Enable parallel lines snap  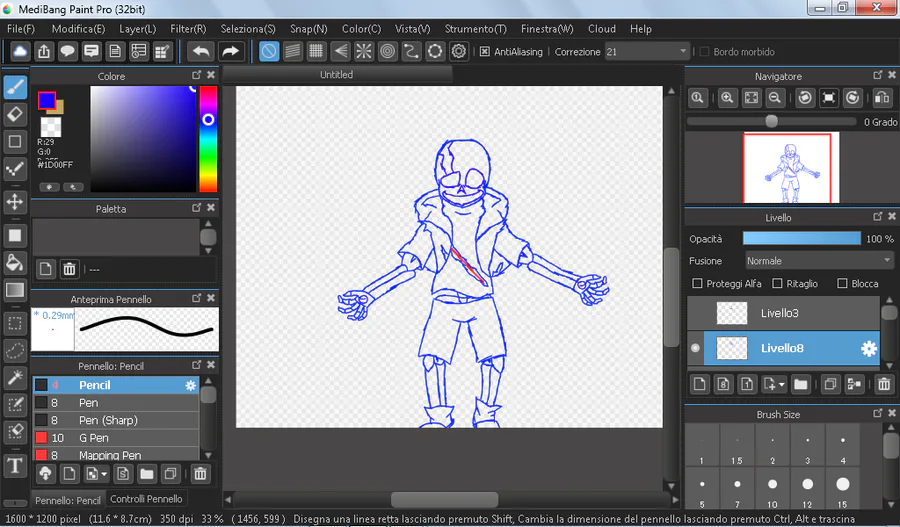click(x=293, y=52)
